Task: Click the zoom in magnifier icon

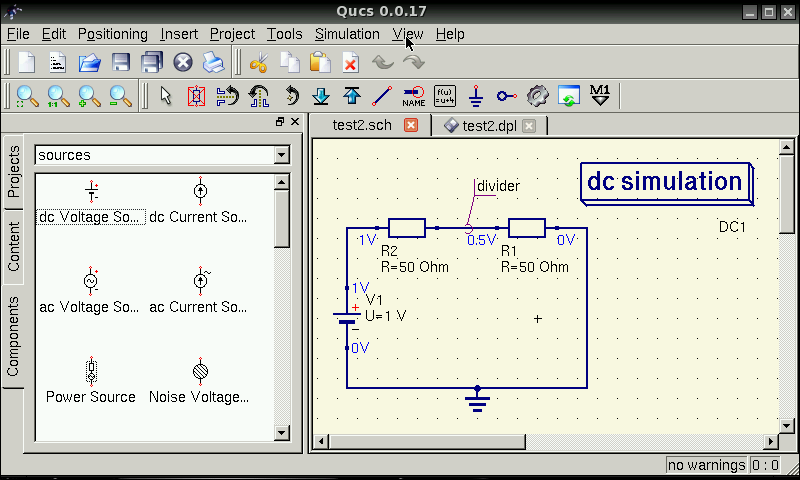Action: tap(90, 96)
